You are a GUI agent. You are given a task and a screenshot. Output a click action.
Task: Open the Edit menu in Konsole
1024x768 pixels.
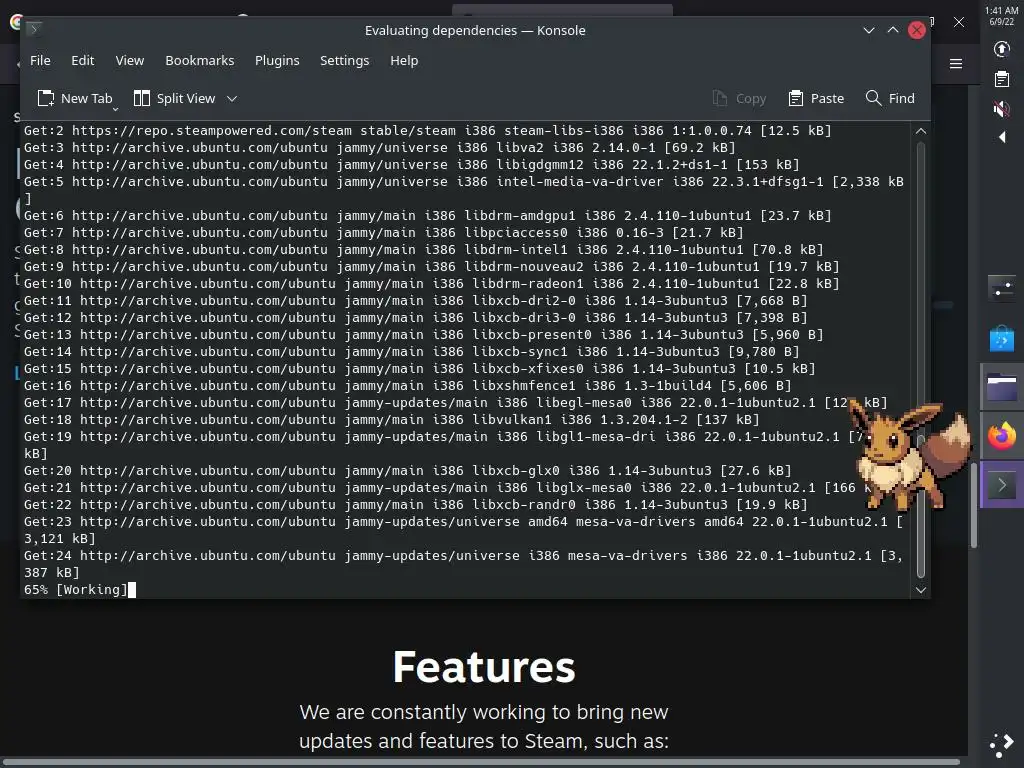pyautogui.click(x=82, y=61)
